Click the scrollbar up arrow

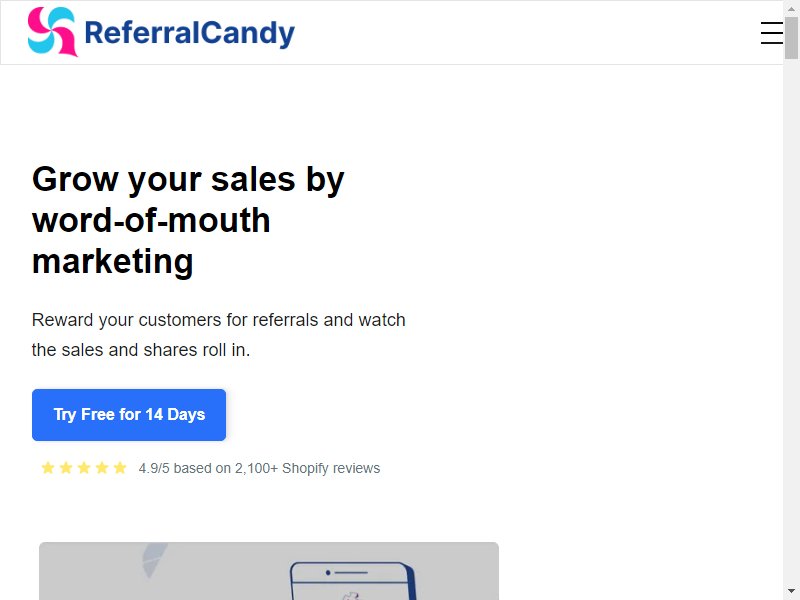pyautogui.click(x=791, y=8)
